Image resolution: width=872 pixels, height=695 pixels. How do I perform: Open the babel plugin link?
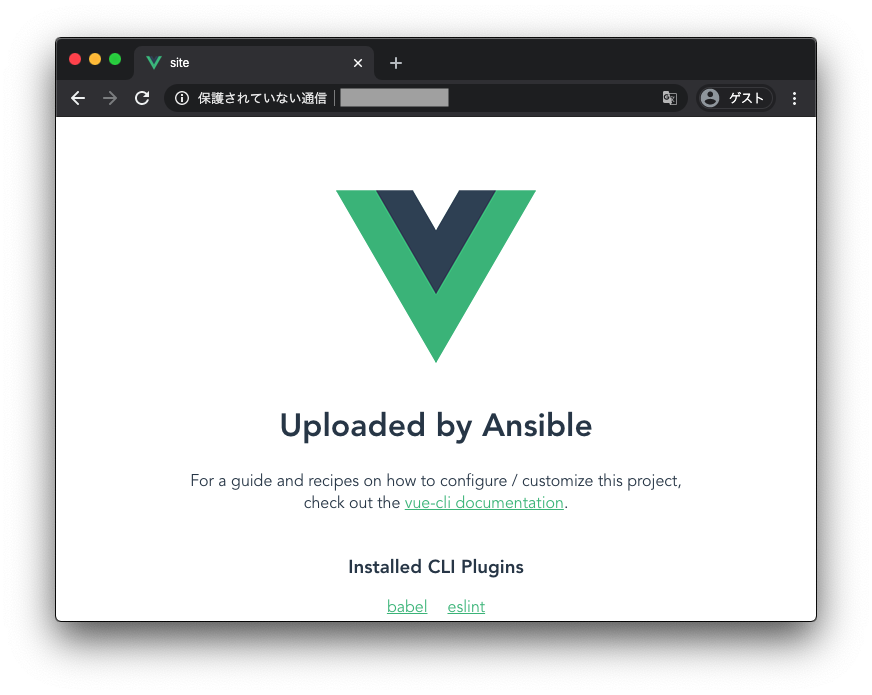407,607
